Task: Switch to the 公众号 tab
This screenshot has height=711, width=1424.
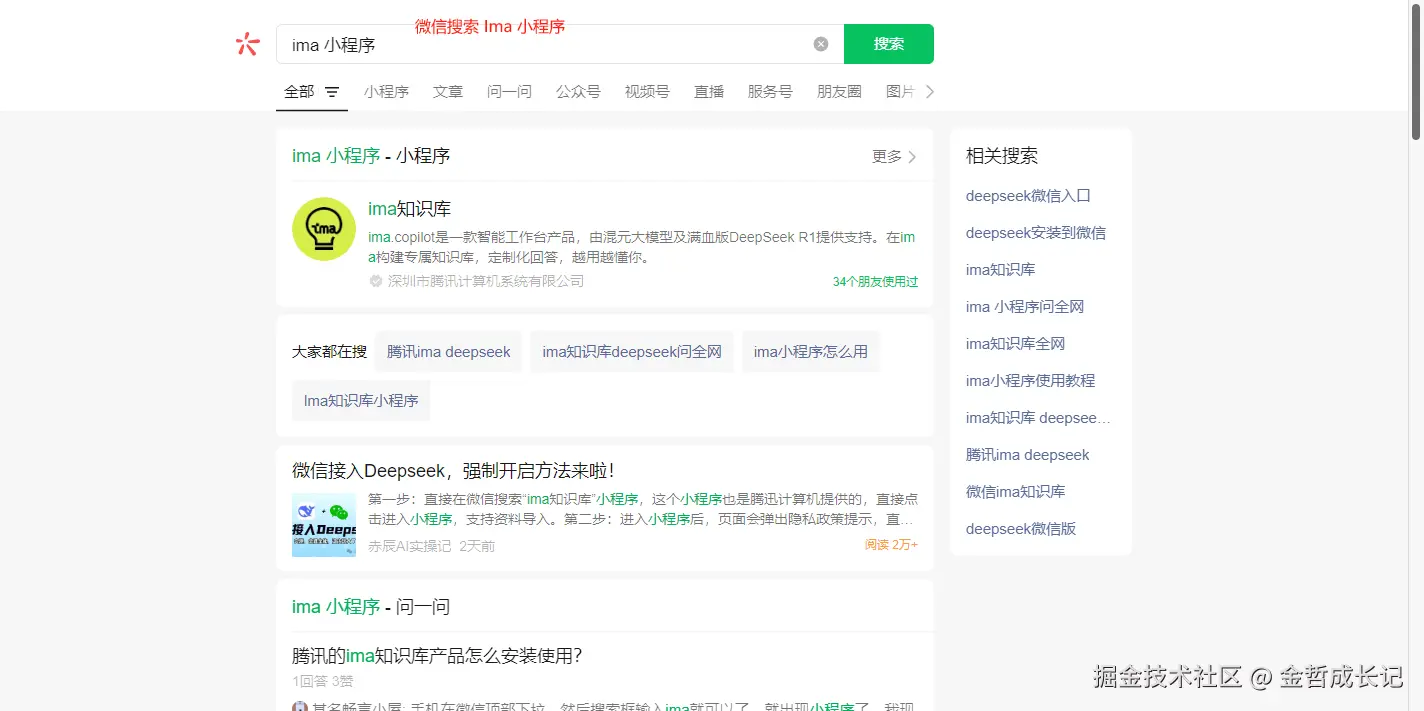Action: 578,91
